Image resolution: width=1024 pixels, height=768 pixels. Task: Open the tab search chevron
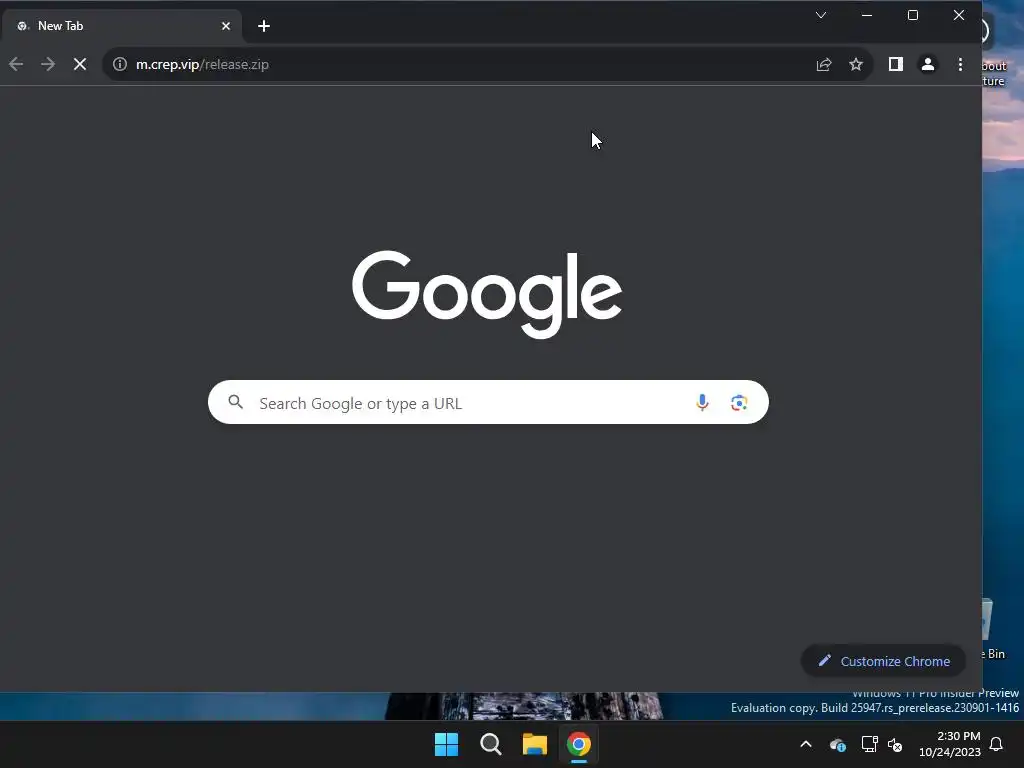(x=821, y=15)
